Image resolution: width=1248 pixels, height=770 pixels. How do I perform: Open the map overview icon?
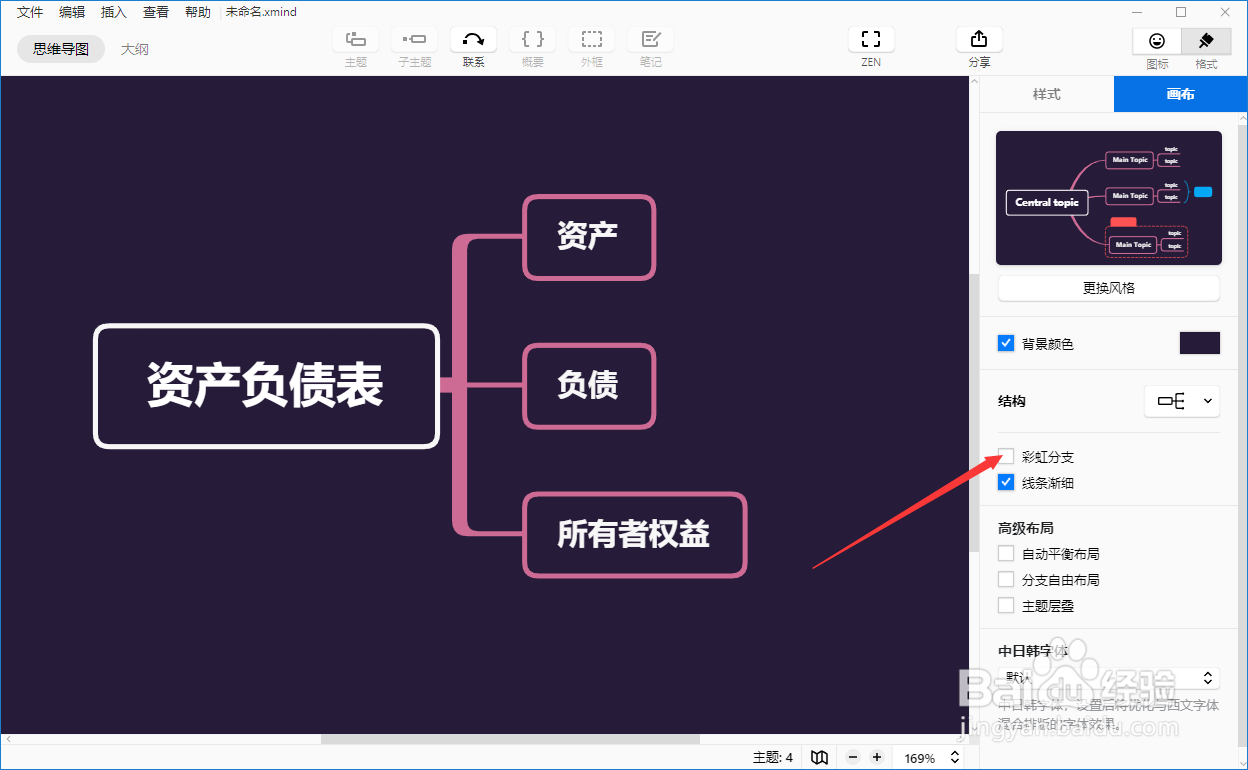tap(819, 757)
